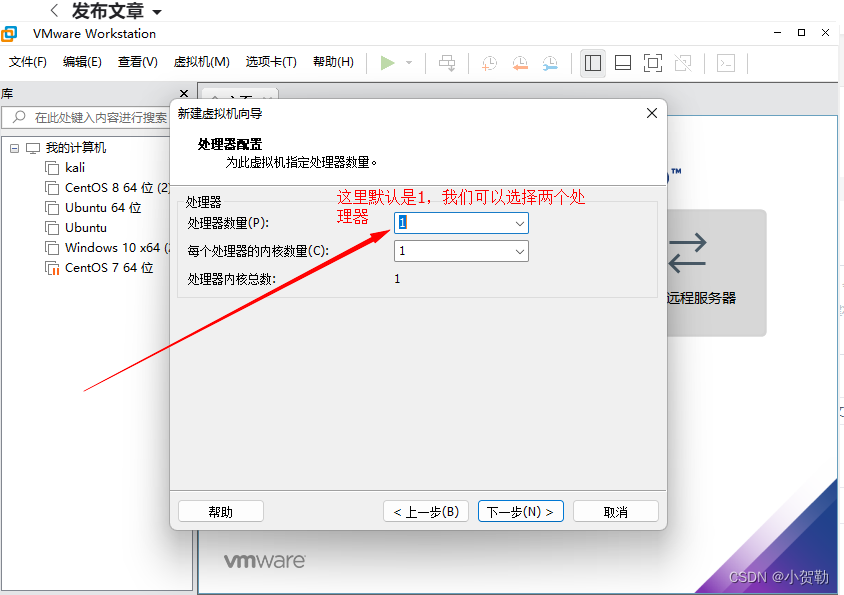Screen dimensions: 844x595
Task: Click the VMware Workstation app logo icon
Action: pyautogui.click(x=9, y=34)
